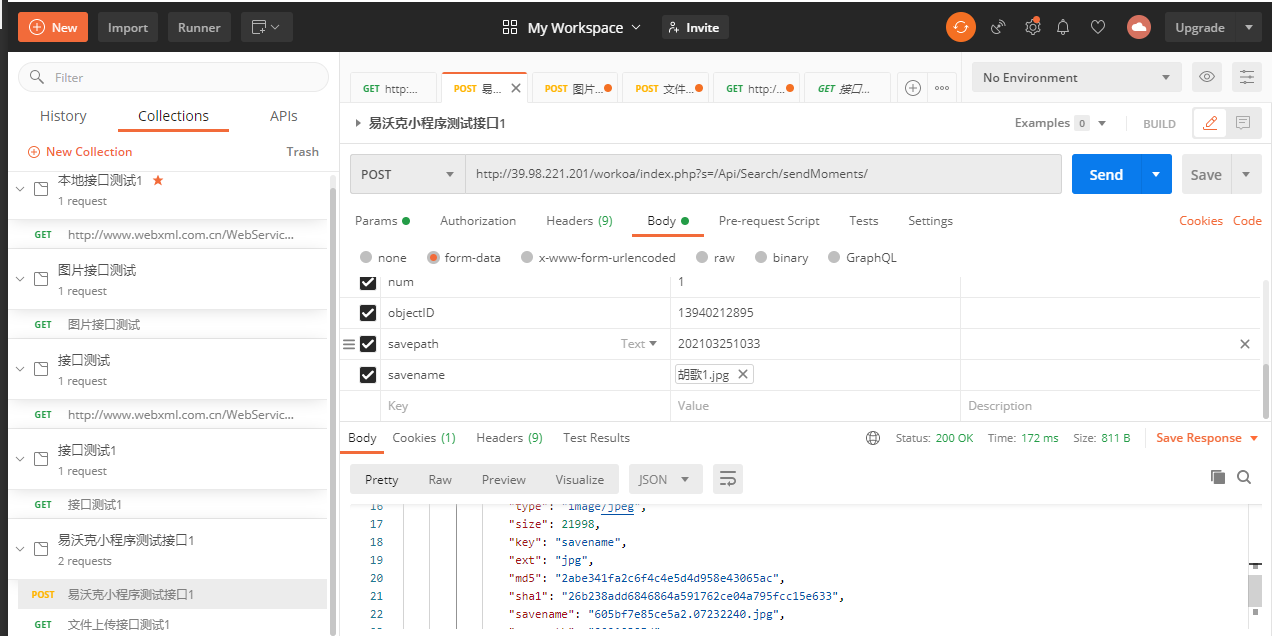Open the No Environment dropdown

1076,78
